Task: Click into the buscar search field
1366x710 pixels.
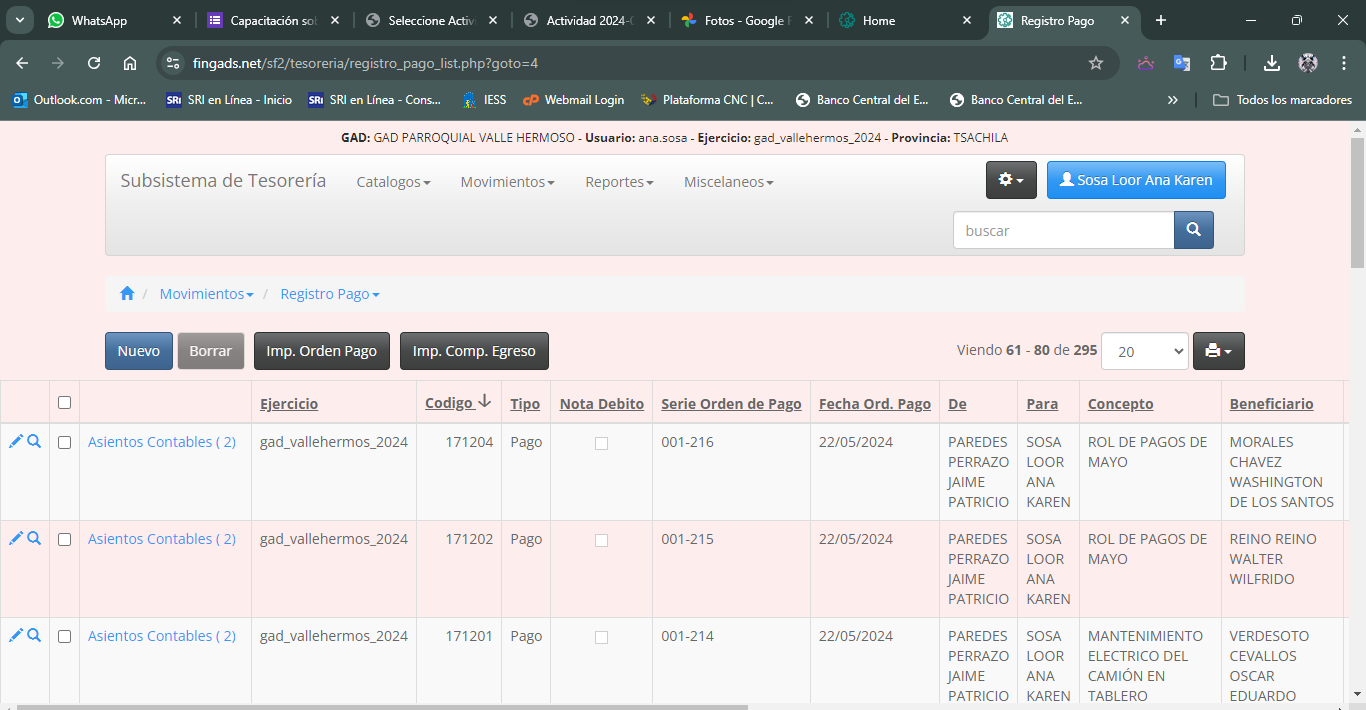Action: click(1062, 230)
